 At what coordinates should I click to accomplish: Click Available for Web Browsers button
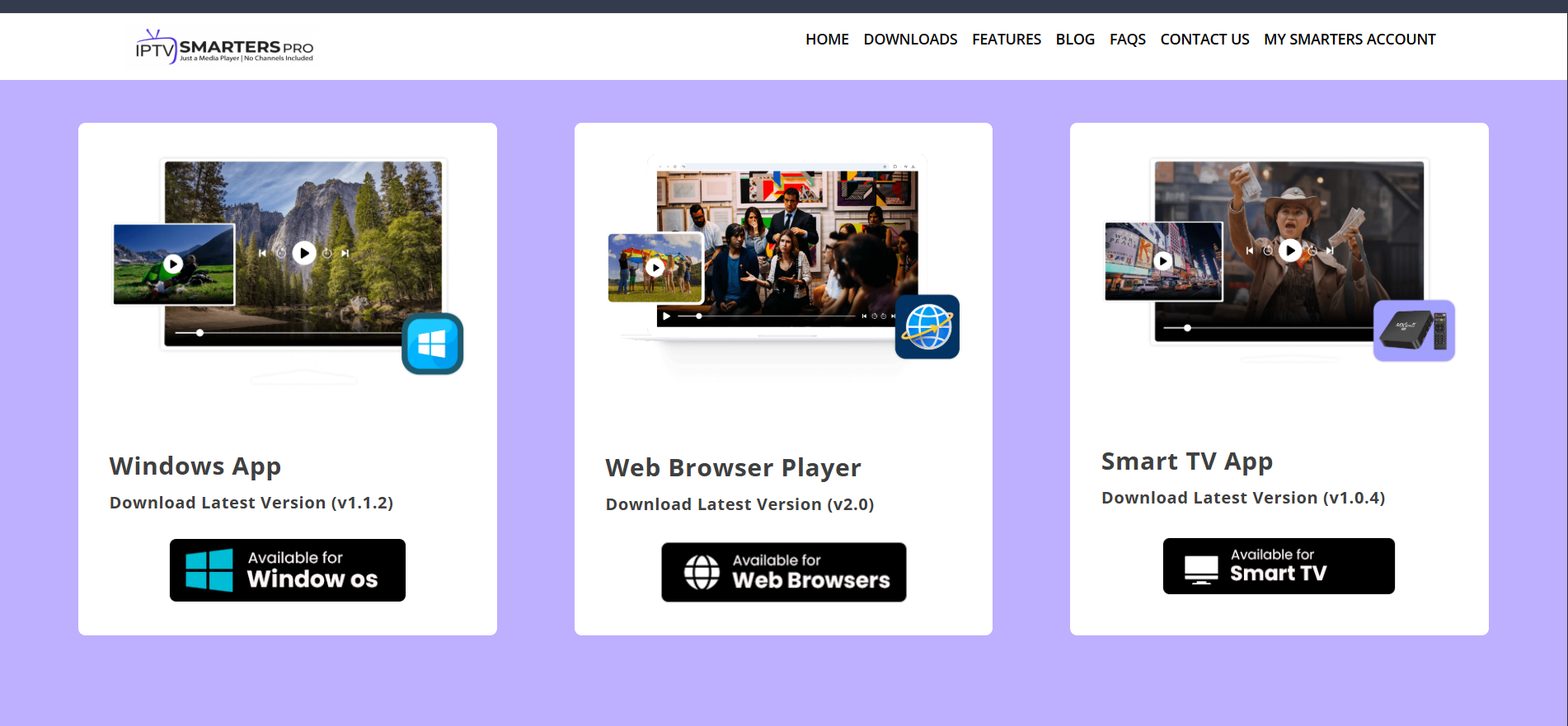point(784,572)
